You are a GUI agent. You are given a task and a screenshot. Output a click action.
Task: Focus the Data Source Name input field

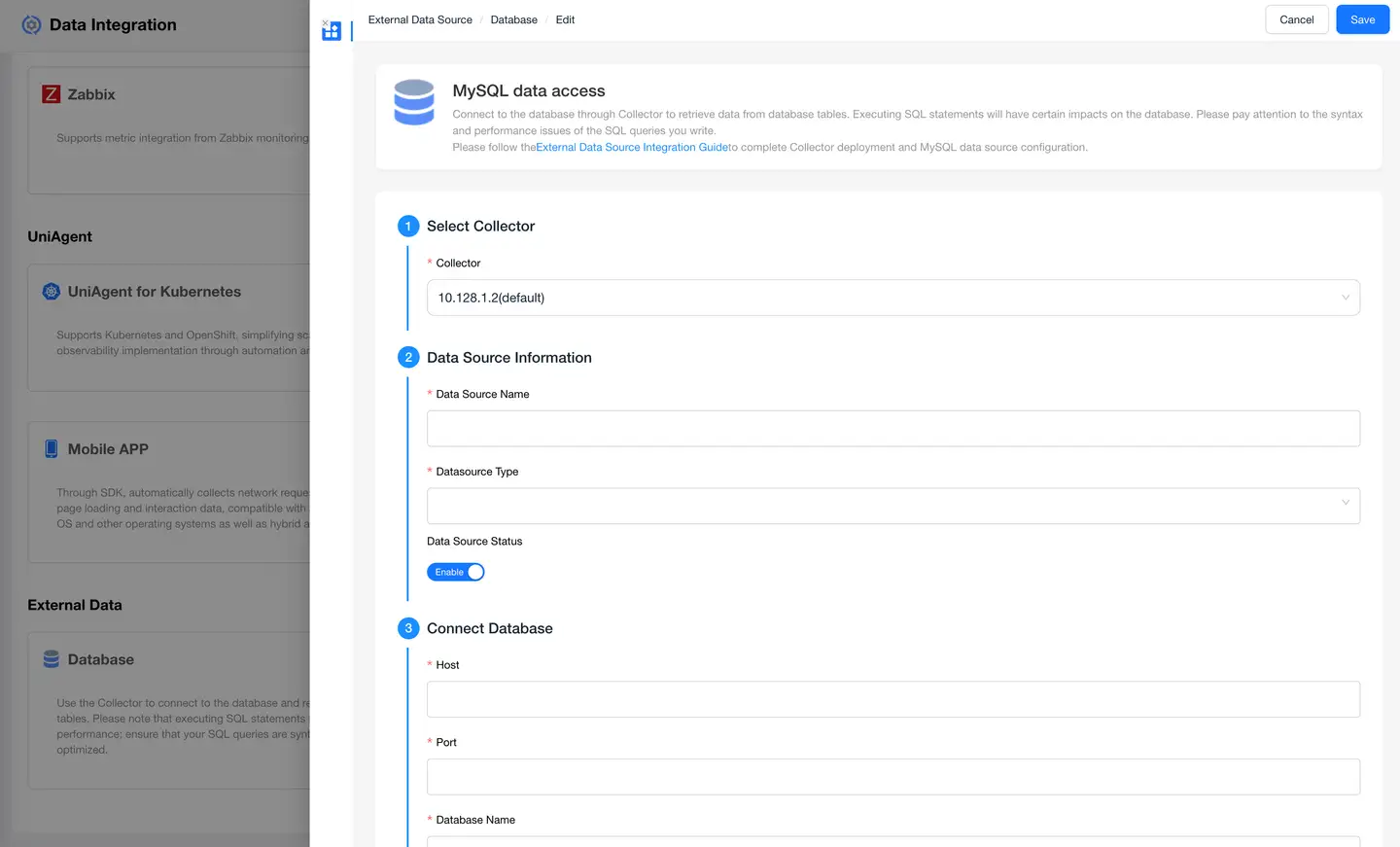[x=892, y=429]
